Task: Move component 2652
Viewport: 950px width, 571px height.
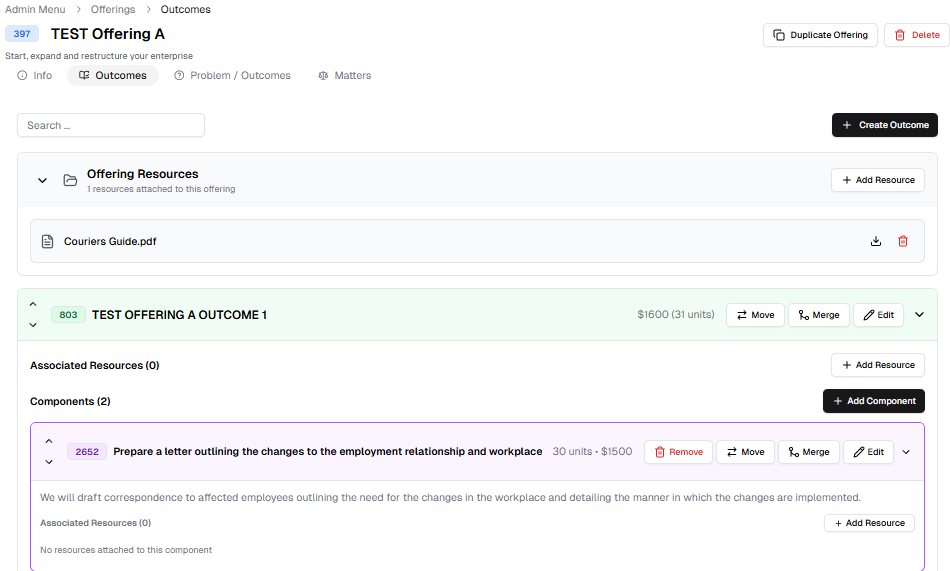Action: tap(745, 452)
